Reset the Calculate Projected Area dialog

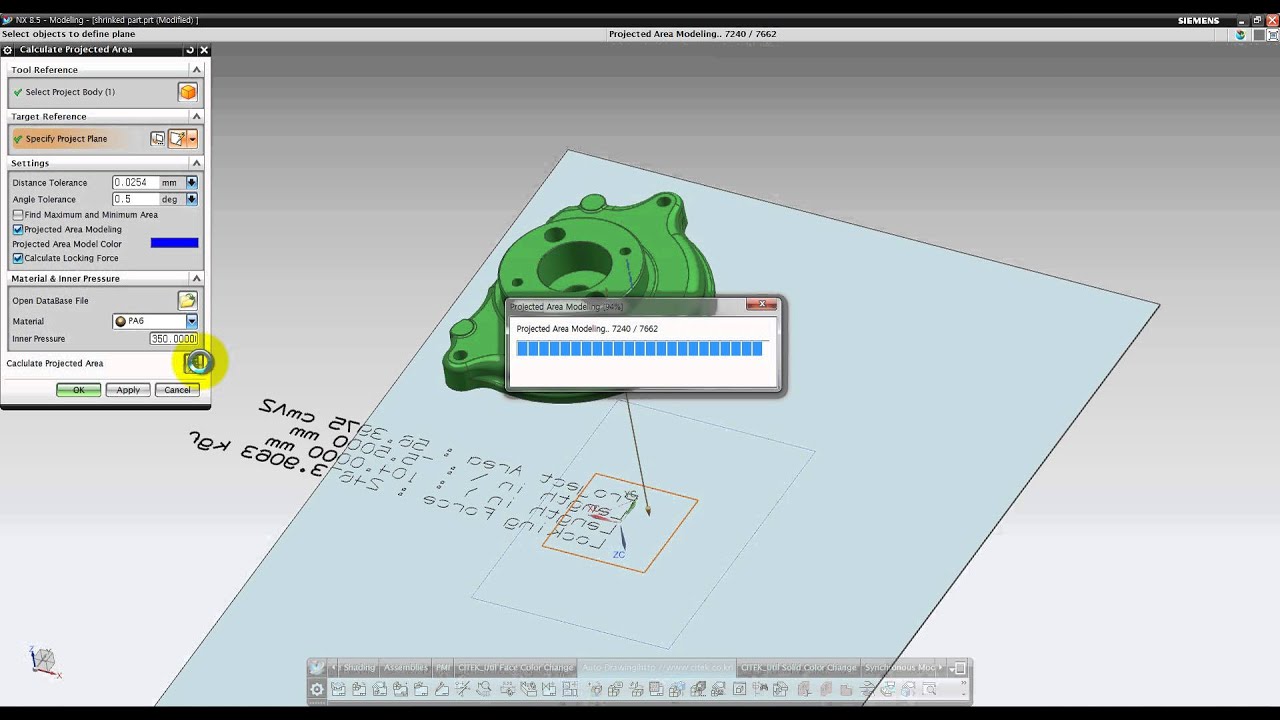[190, 50]
